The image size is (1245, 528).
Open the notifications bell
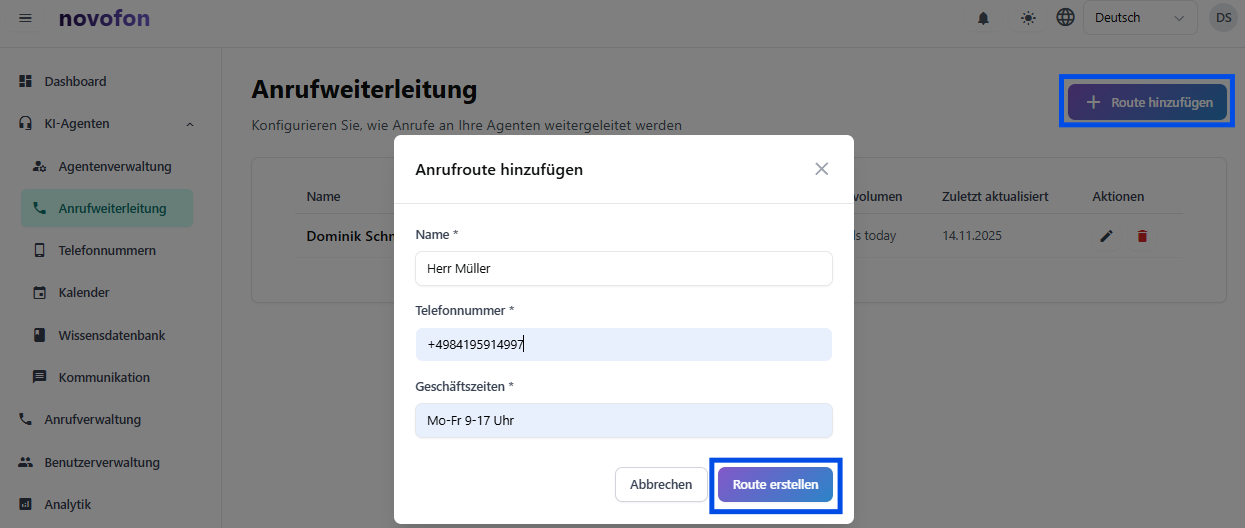984,18
